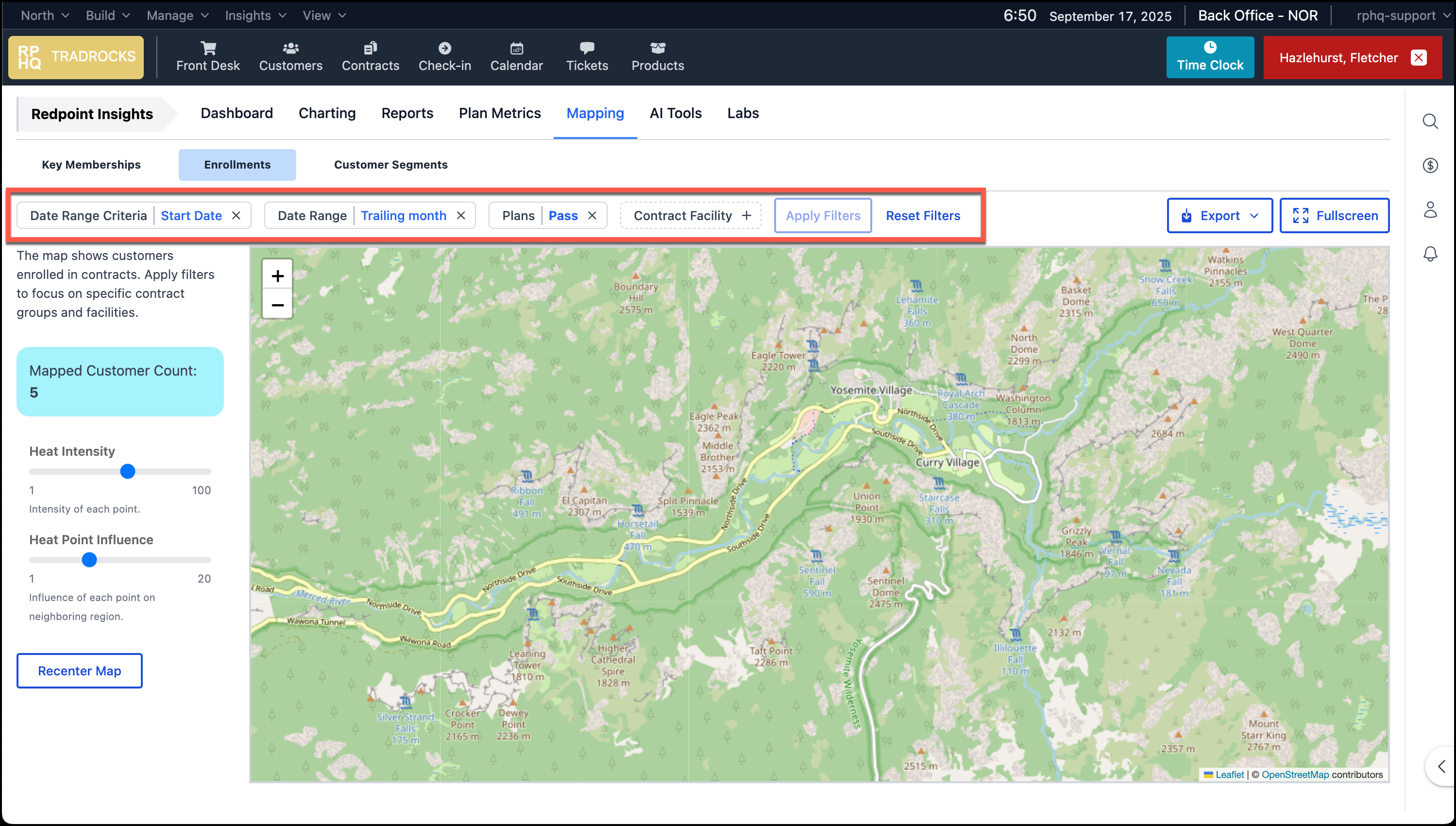The height and width of the screenshot is (826, 1456).
Task: Adjust the Heat Intensity slider handle
Action: [x=128, y=471]
